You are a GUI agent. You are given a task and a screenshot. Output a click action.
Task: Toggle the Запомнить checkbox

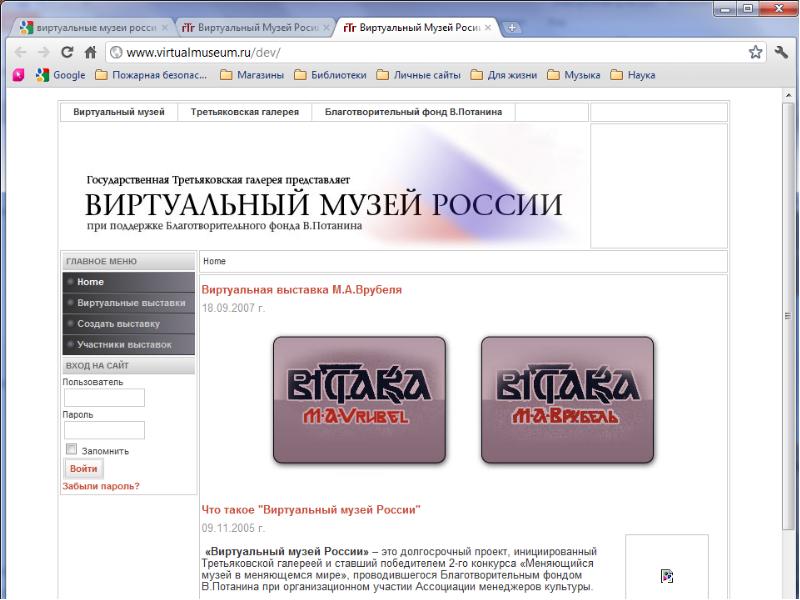coord(71,450)
